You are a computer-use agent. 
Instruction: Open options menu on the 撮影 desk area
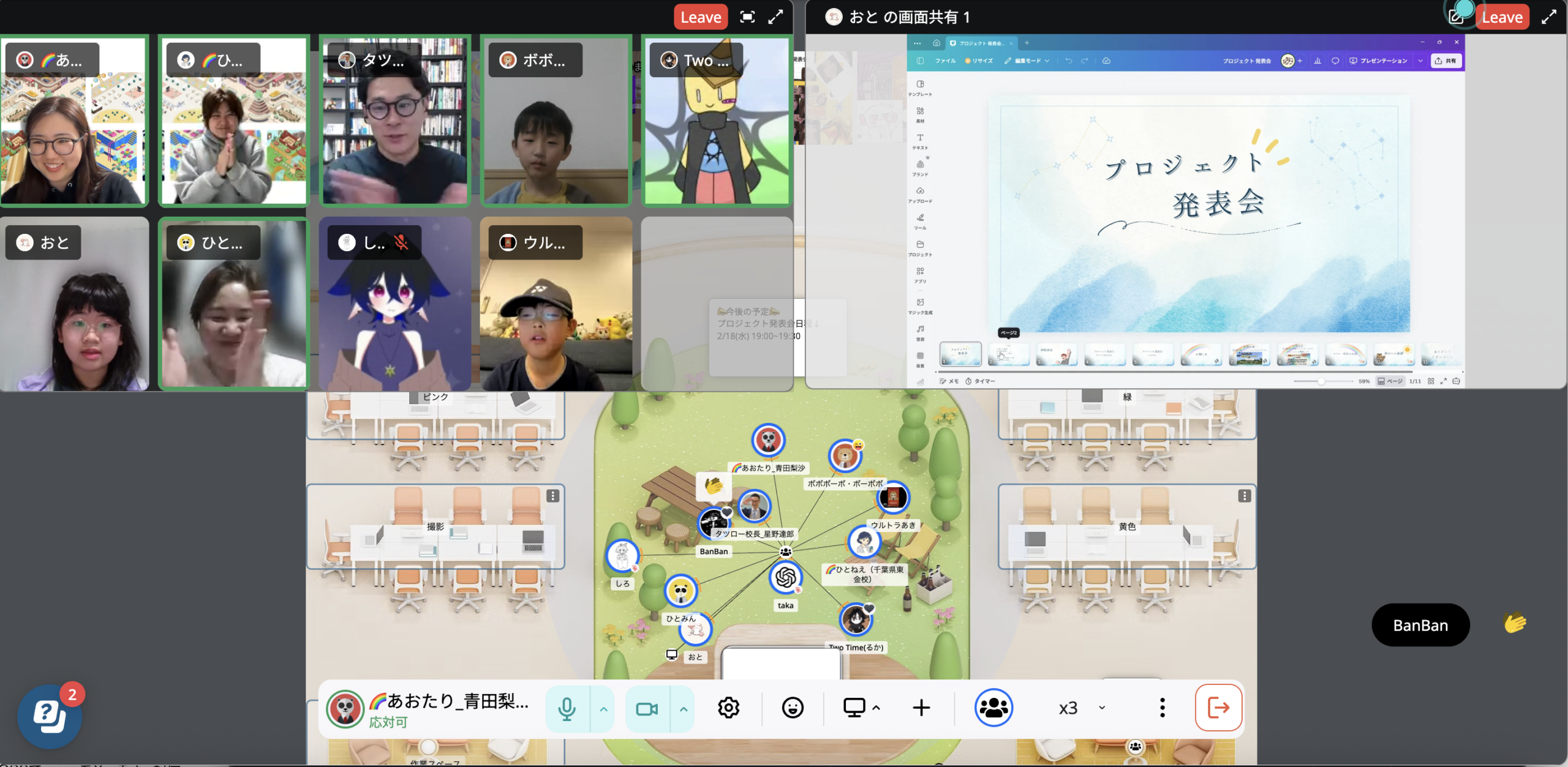552,496
